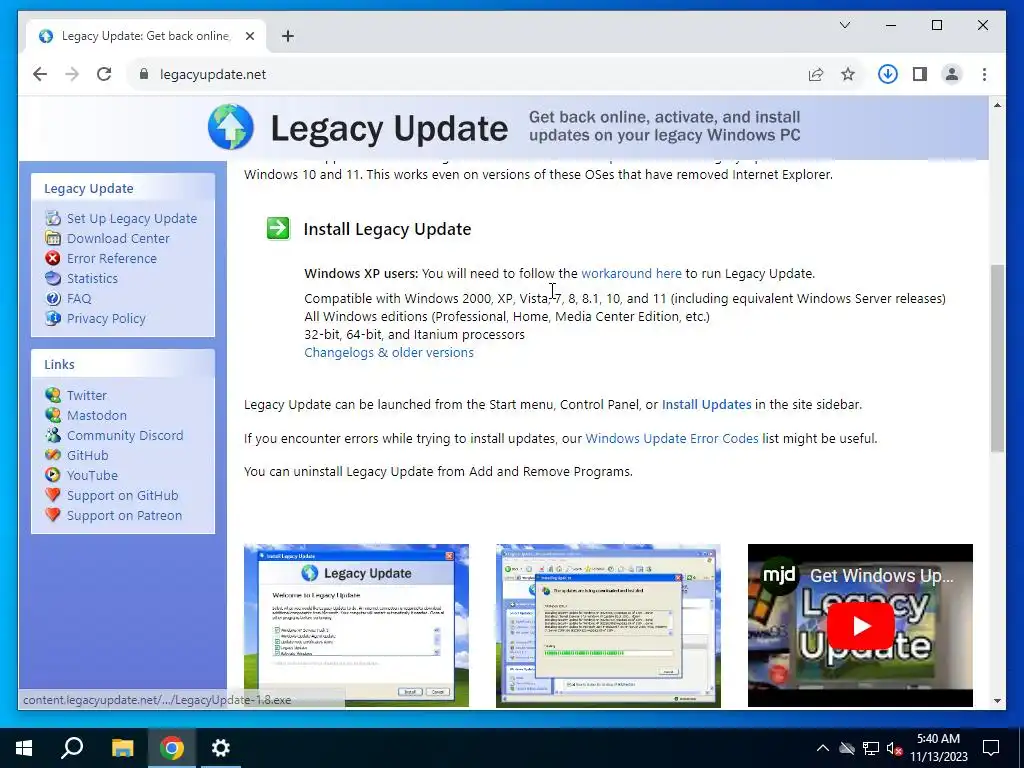This screenshot has height=768, width=1024.
Task: Show hidden system tray icons
Action: (x=823, y=748)
